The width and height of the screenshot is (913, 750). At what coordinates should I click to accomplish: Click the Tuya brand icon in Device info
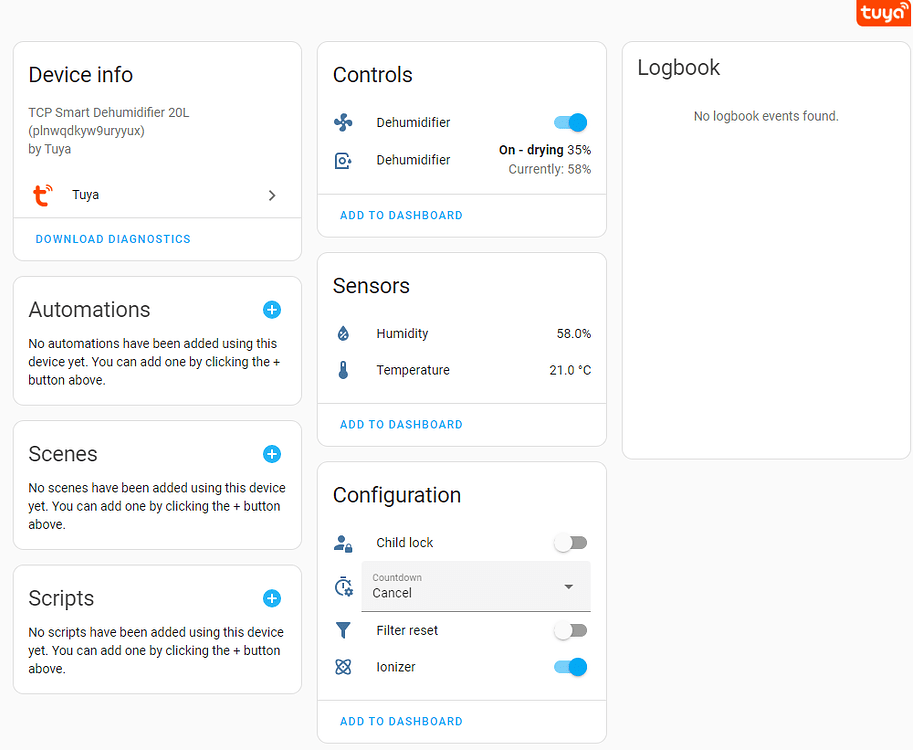[x=42, y=194]
